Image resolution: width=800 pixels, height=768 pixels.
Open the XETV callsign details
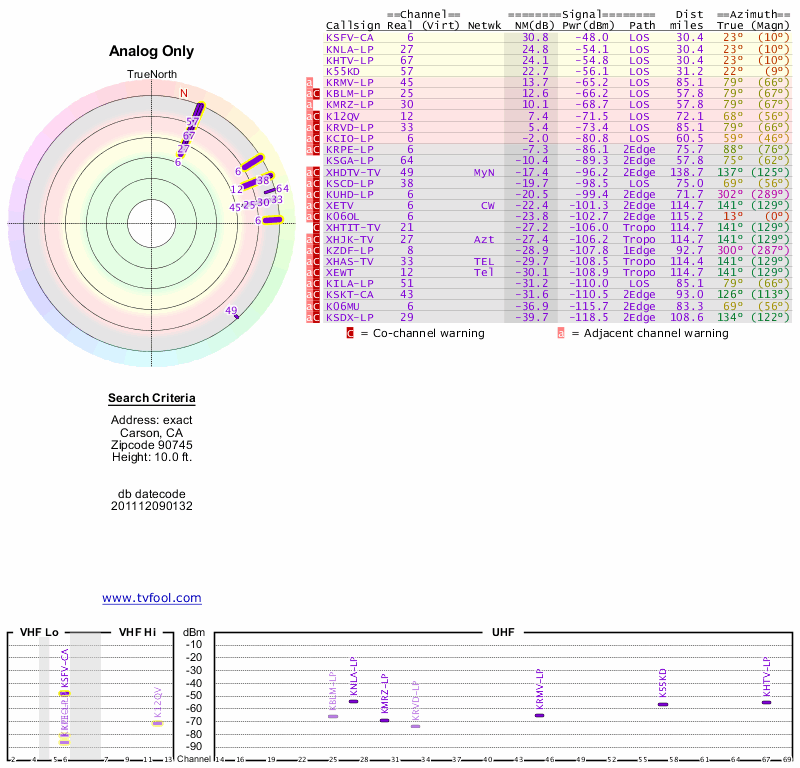click(342, 205)
